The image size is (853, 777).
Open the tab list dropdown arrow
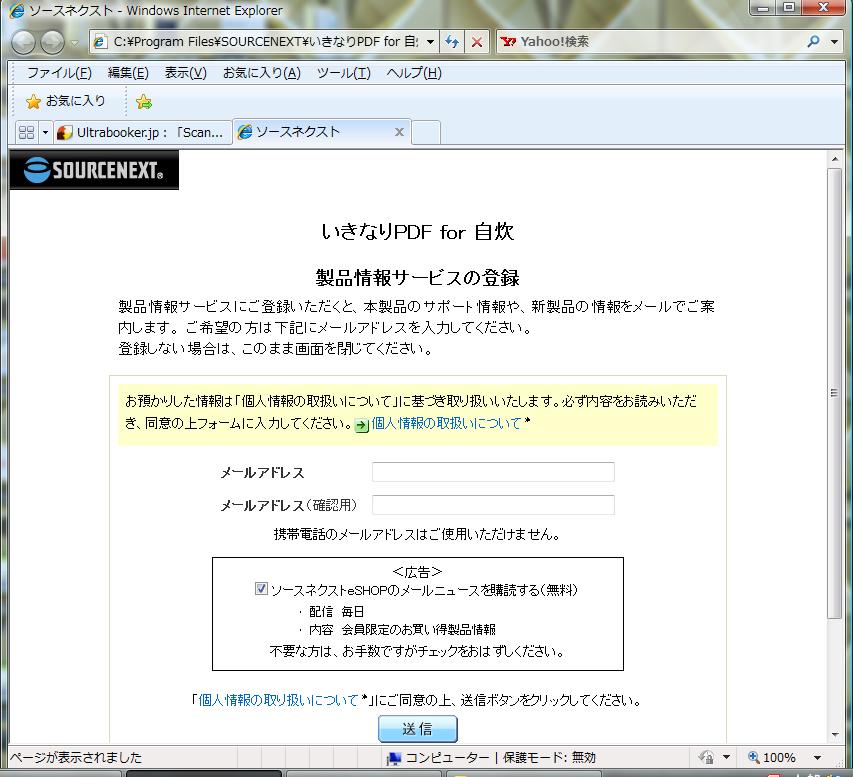(45, 133)
